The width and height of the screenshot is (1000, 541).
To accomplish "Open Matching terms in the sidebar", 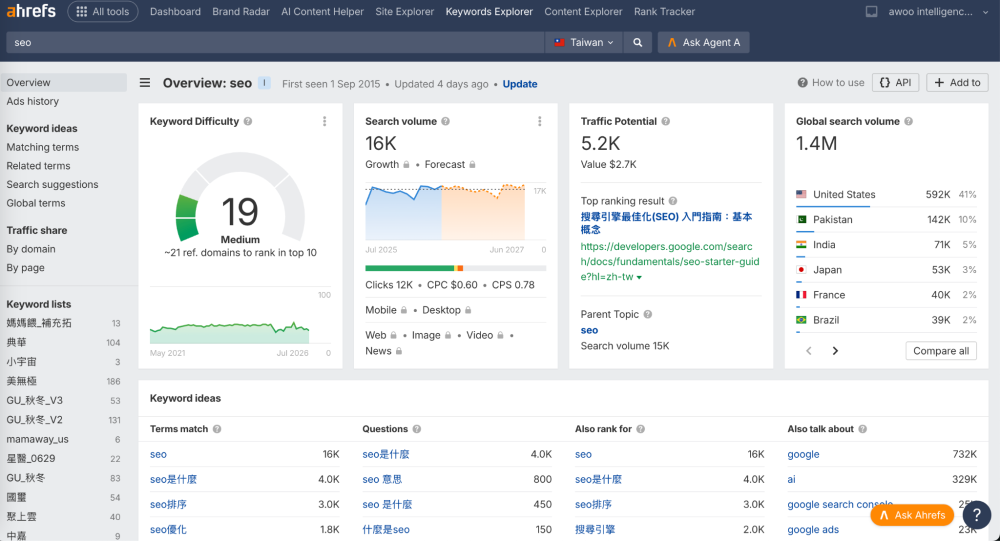I will pyautogui.click(x=43, y=147).
